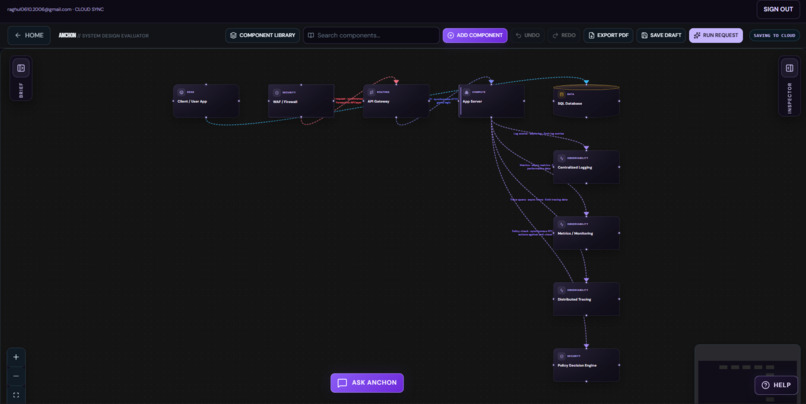Click the book icon in search field
This screenshot has height=404, width=806.
click(310, 35)
